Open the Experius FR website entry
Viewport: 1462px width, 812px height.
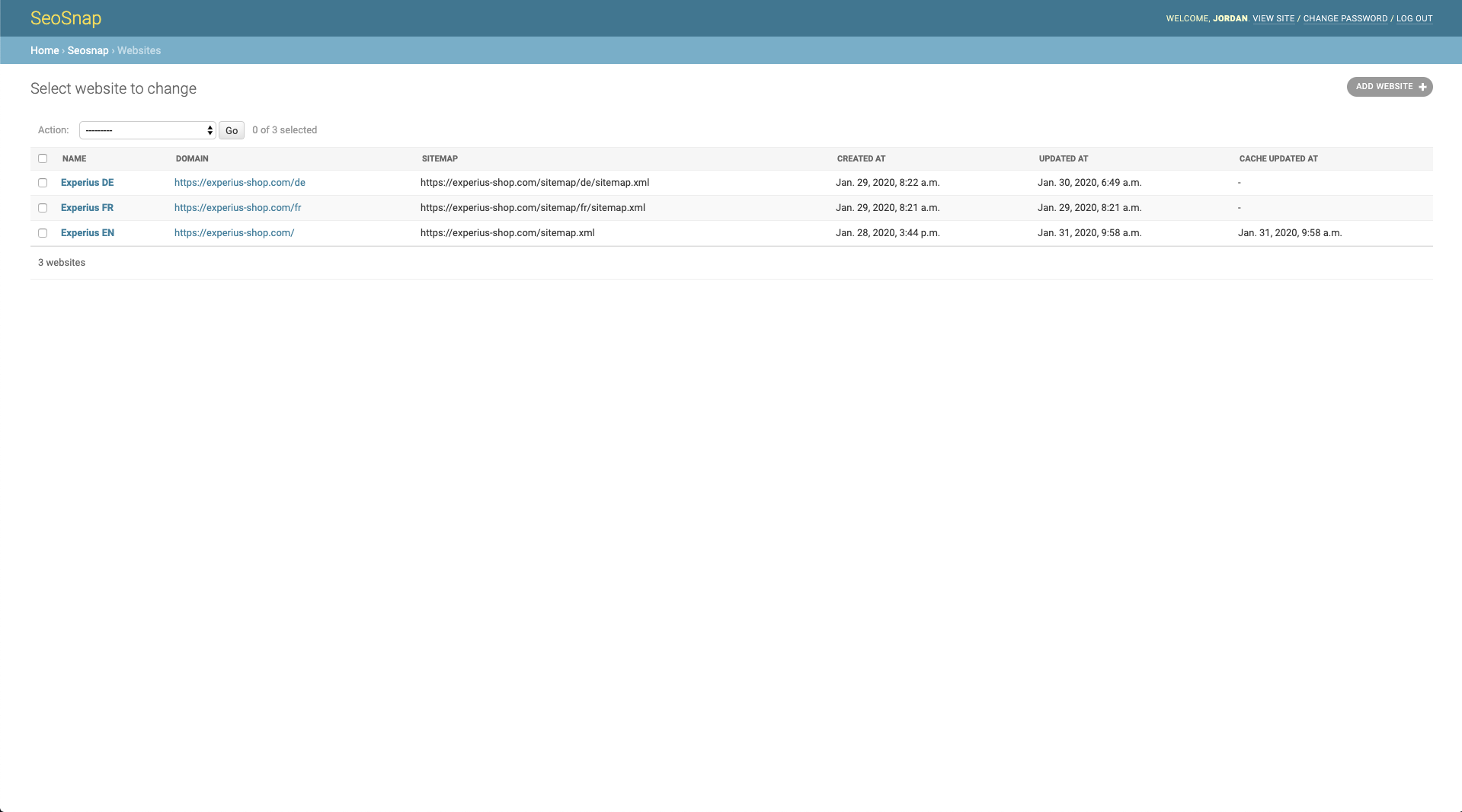(87, 208)
